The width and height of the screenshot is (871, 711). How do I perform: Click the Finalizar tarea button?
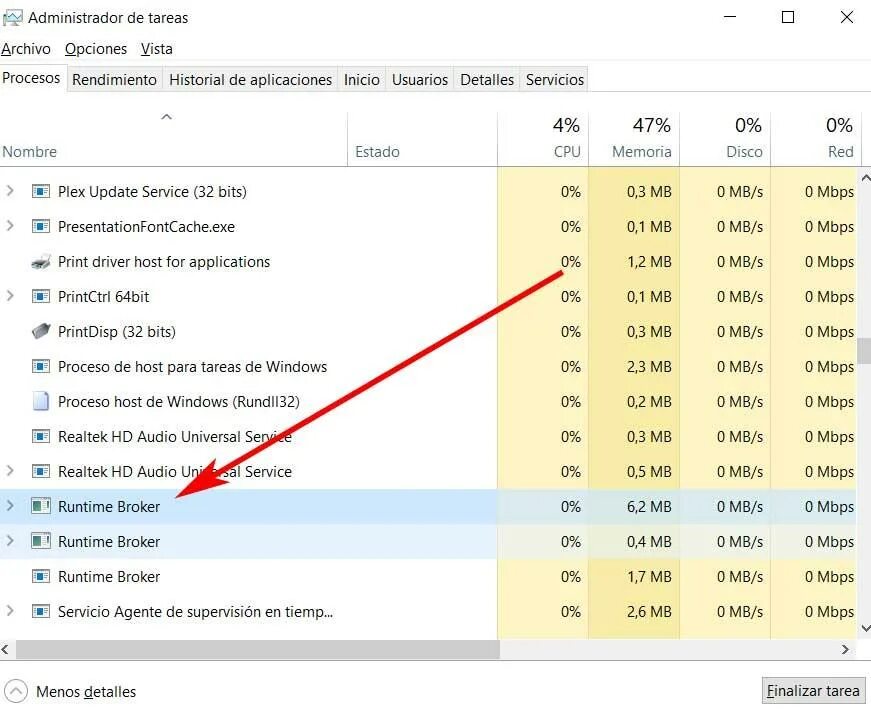point(813,691)
